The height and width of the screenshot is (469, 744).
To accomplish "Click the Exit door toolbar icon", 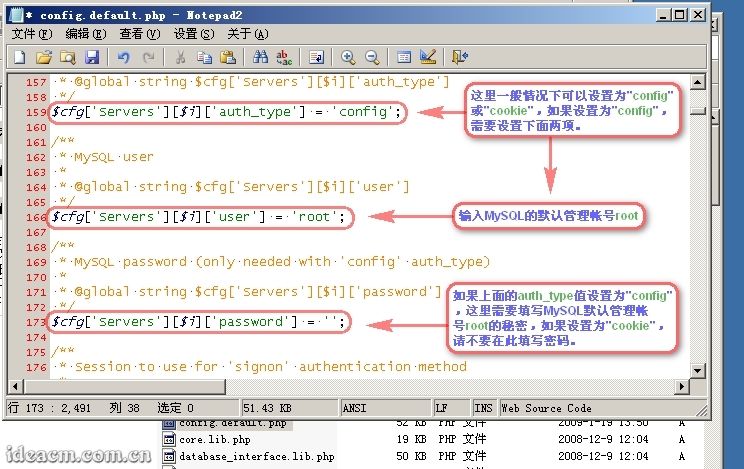I will click(x=460, y=57).
